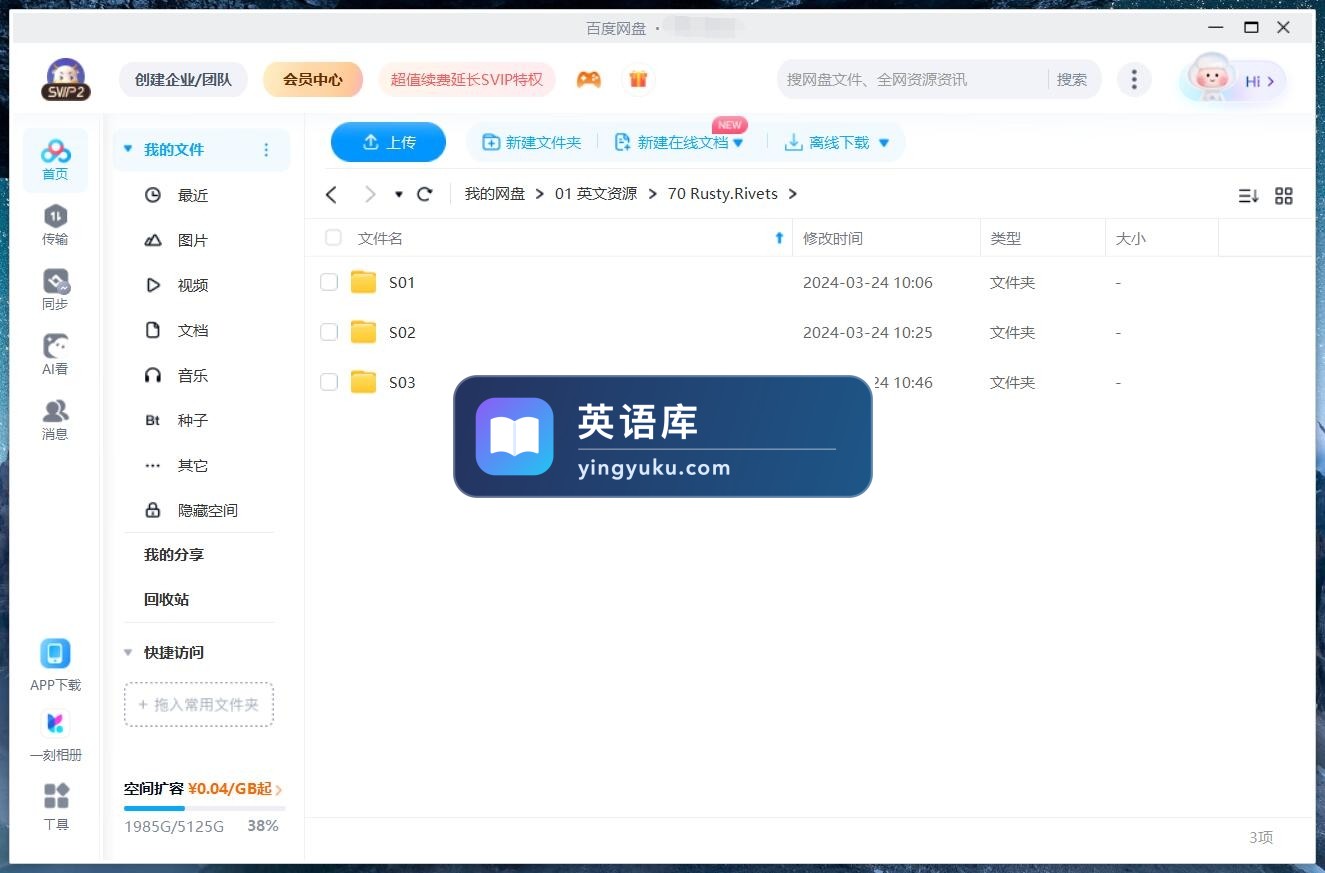Image resolution: width=1325 pixels, height=873 pixels.
Task: Open 工具 tools panel
Action: (x=56, y=806)
